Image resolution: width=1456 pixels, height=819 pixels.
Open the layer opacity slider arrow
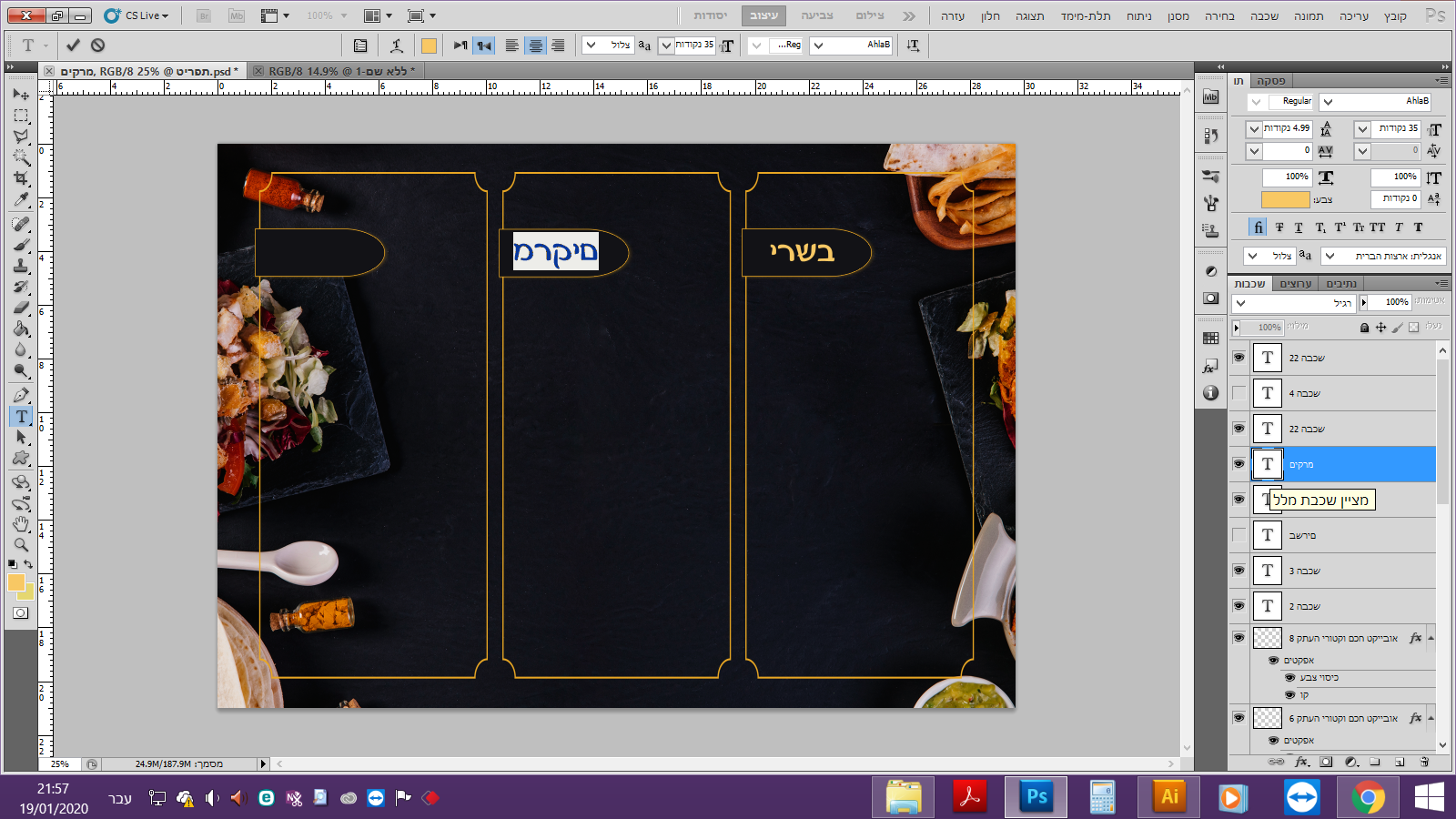1364,302
